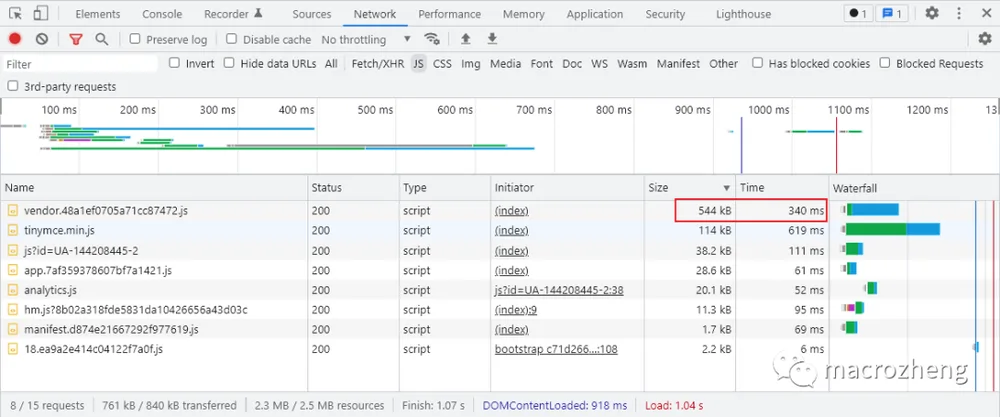This screenshot has height=417, width=1000.
Task: Click the Waterfall column header
Action: pyautogui.click(x=914, y=187)
